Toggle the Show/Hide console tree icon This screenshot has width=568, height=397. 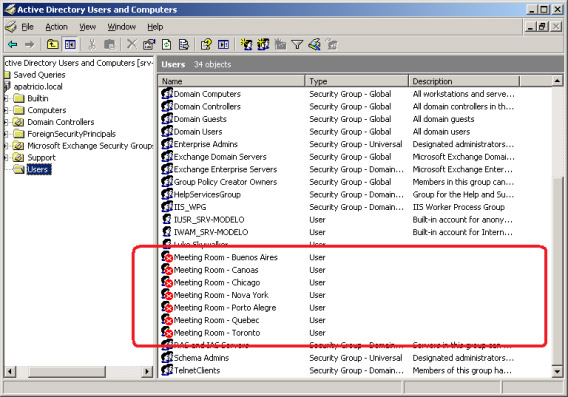click(70, 45)
